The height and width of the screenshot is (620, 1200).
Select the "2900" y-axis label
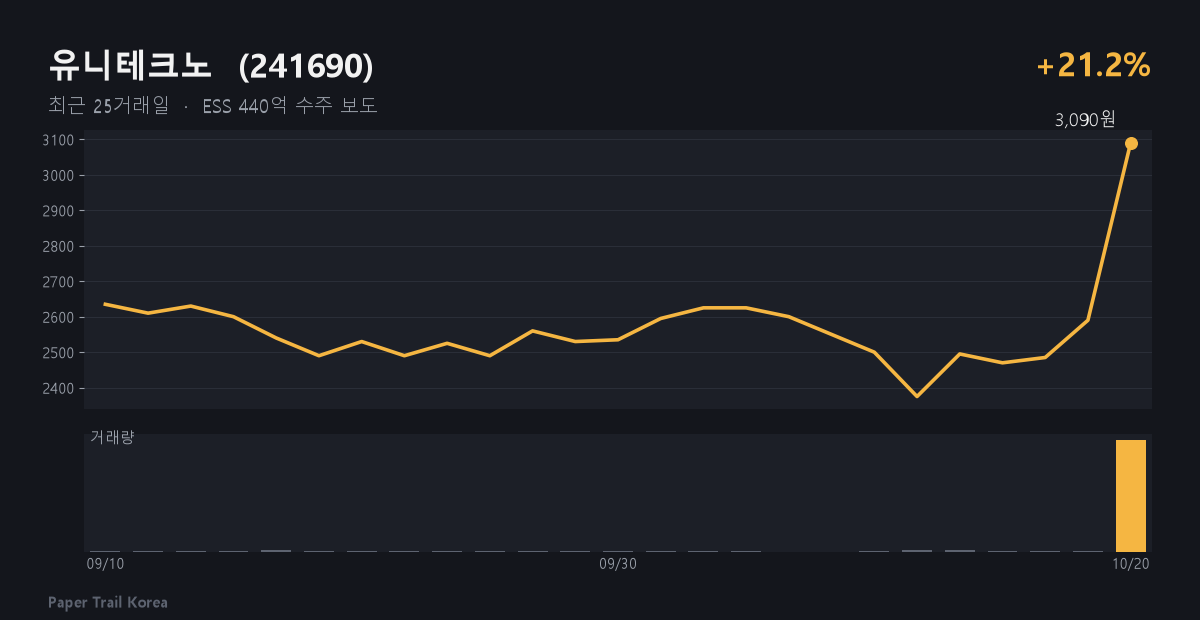[x=58, y=211]
